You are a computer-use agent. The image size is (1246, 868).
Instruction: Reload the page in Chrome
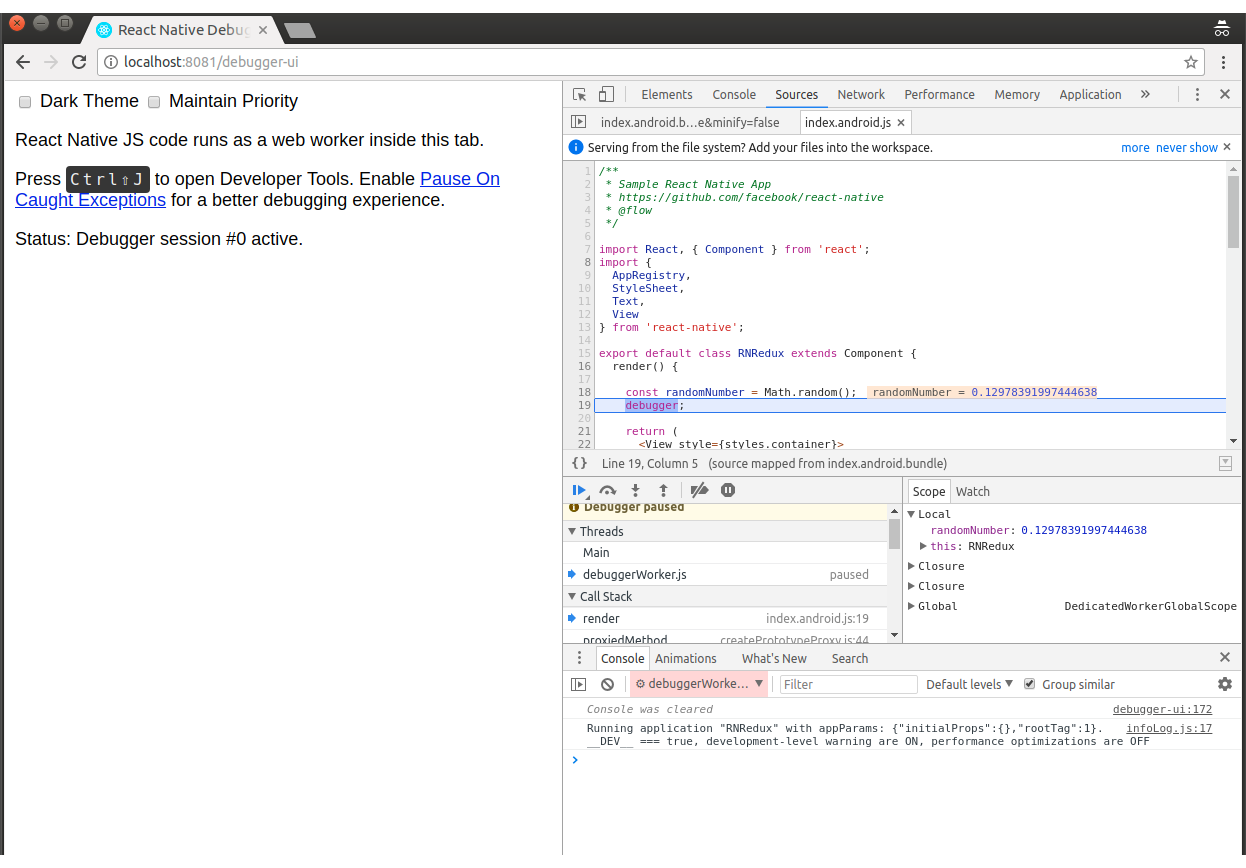pos(79,62)
